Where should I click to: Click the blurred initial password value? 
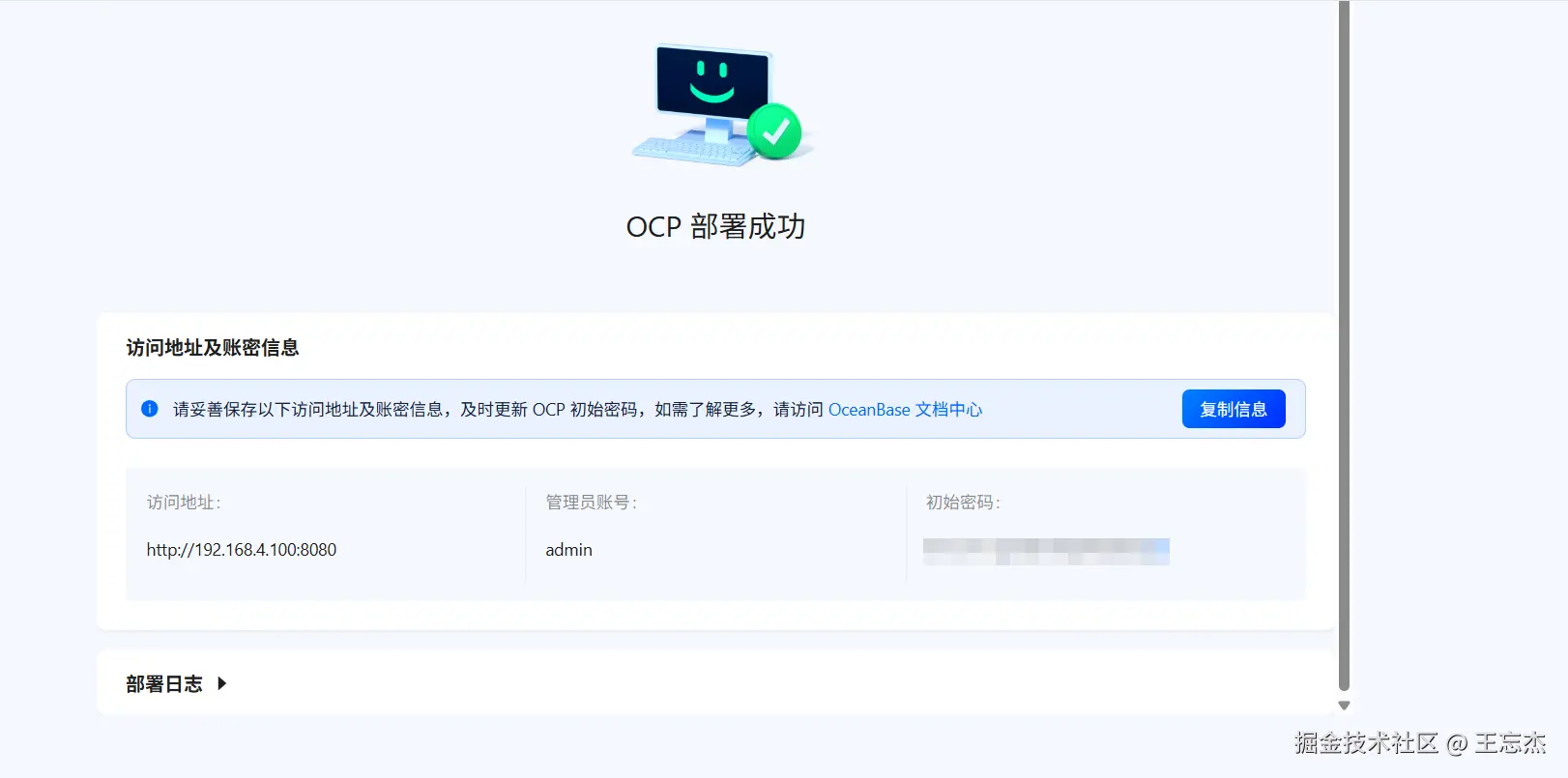coord(1046,552)
